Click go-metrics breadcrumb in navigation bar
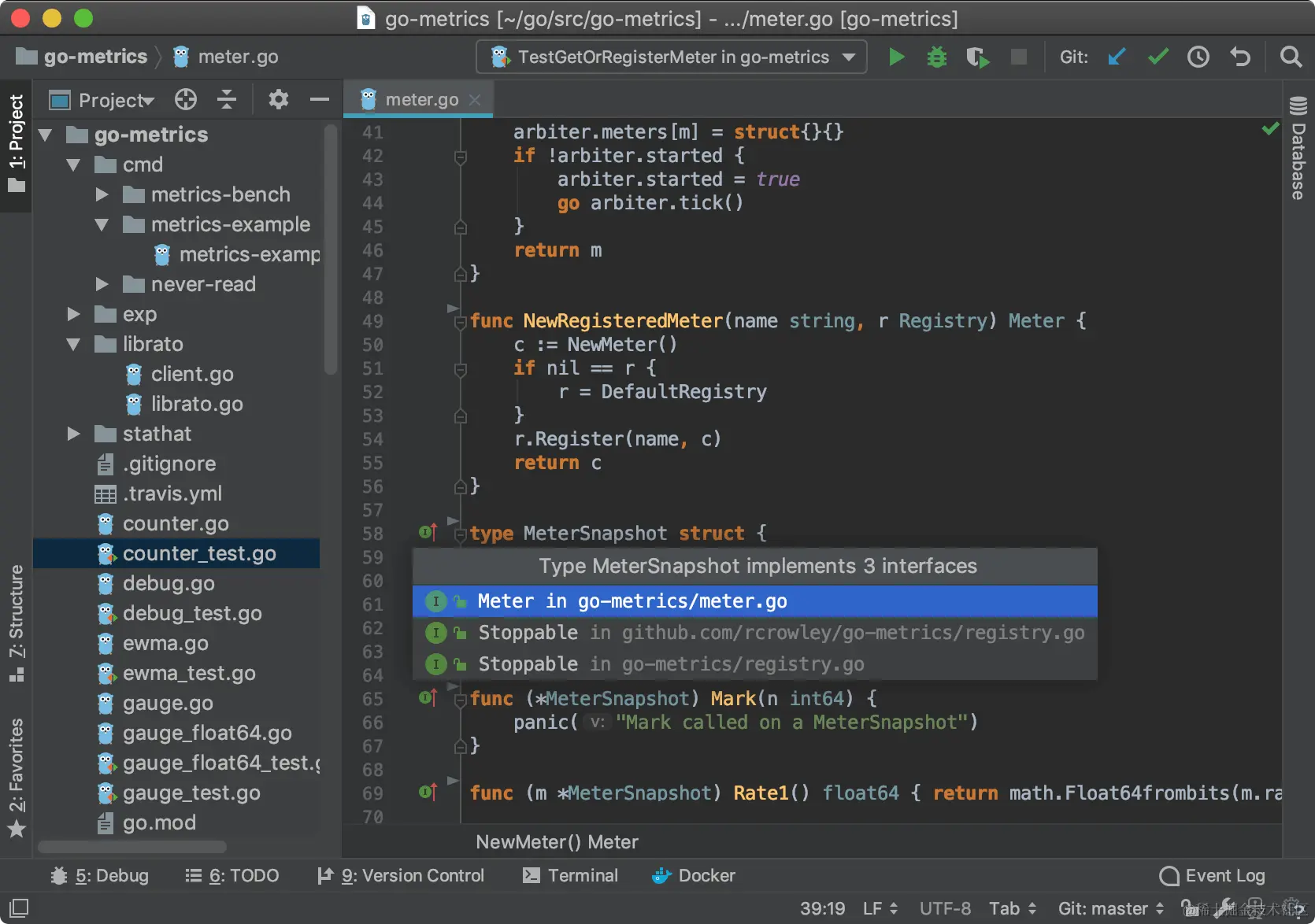The height and width of the screenshot is (924, 1315). tap(82, 57)
